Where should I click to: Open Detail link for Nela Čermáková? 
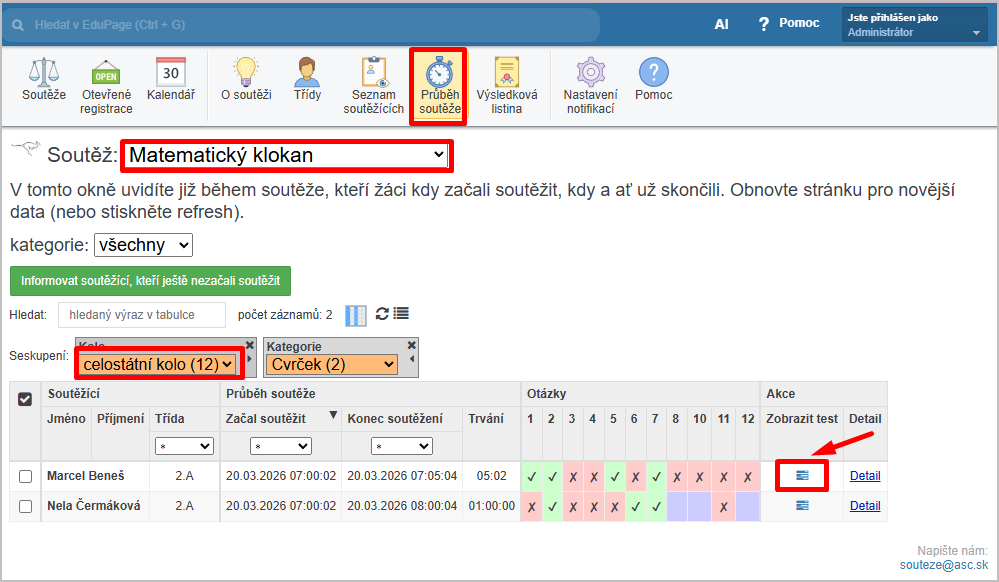tap(865, 506)
